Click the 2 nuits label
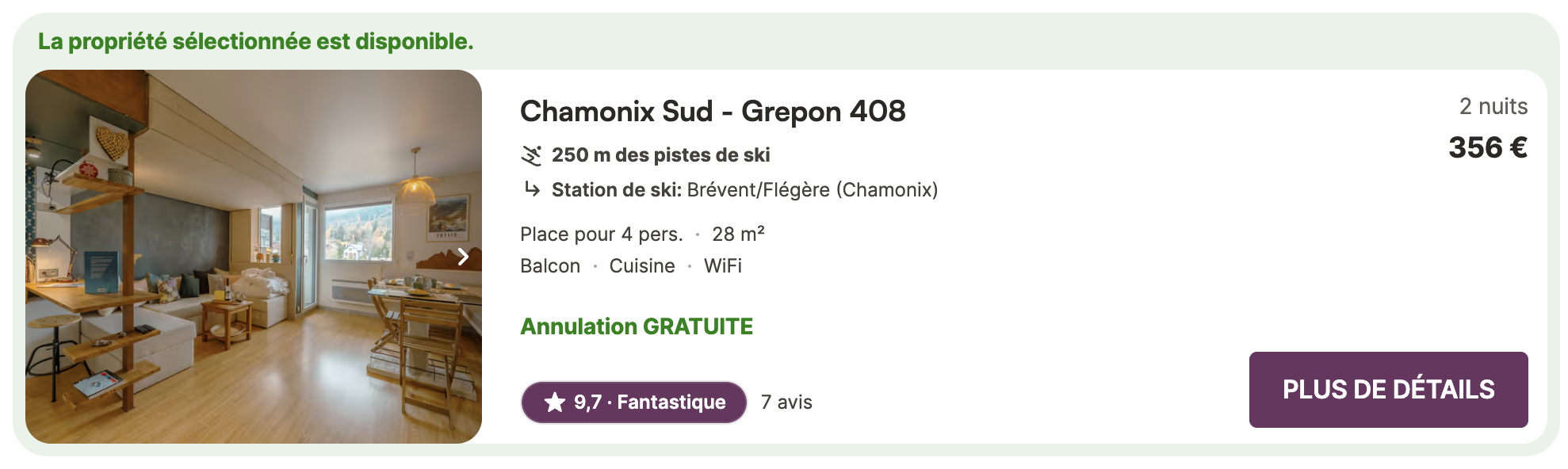The image size is (1568, 469). (1493, 106)
